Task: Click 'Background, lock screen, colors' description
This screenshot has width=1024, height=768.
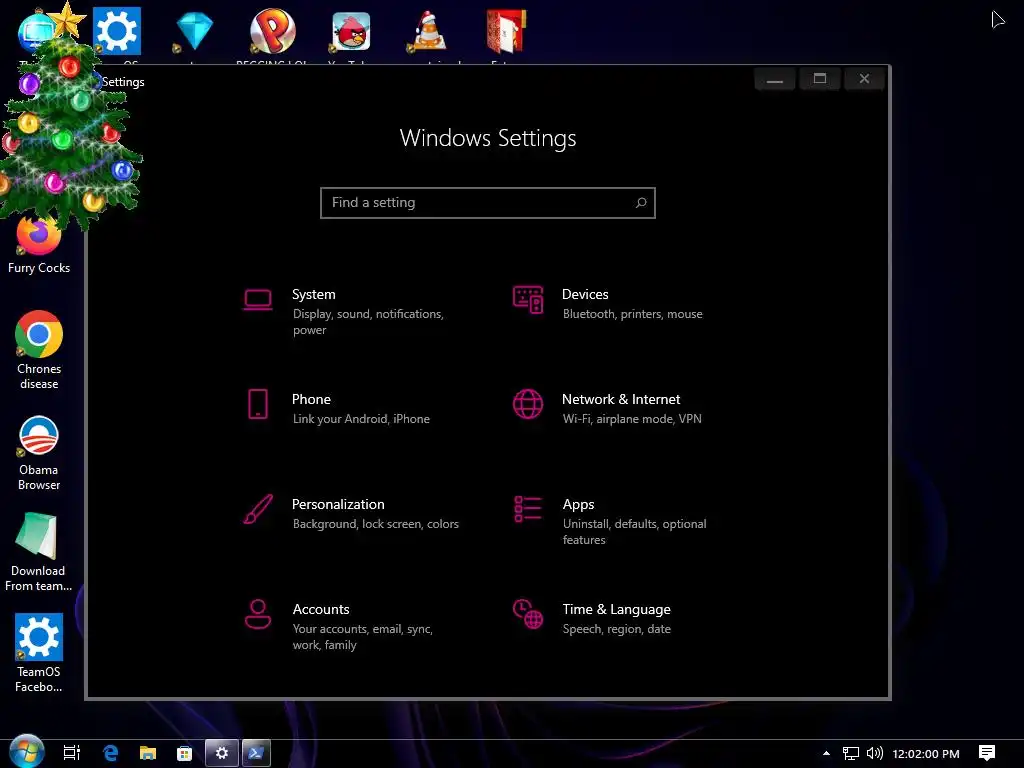Action: (x=376, y=524)
